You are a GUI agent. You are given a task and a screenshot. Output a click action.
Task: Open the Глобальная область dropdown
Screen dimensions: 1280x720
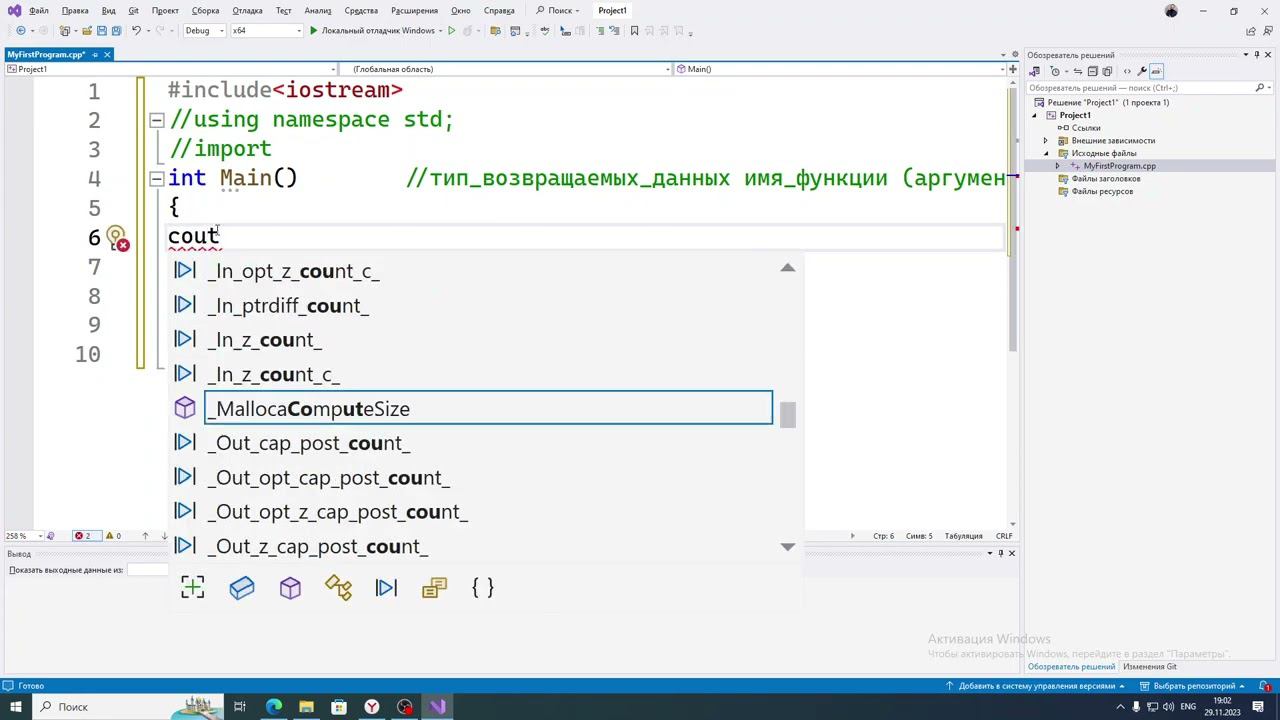coord(506,69)
